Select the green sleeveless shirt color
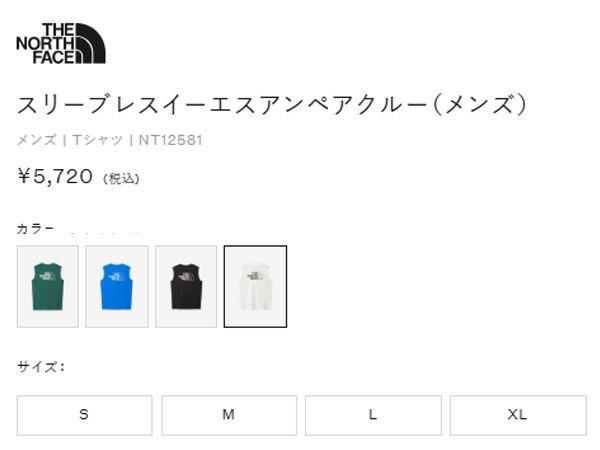Viewport: 600px width, 450px height. (x=48, y=287)
